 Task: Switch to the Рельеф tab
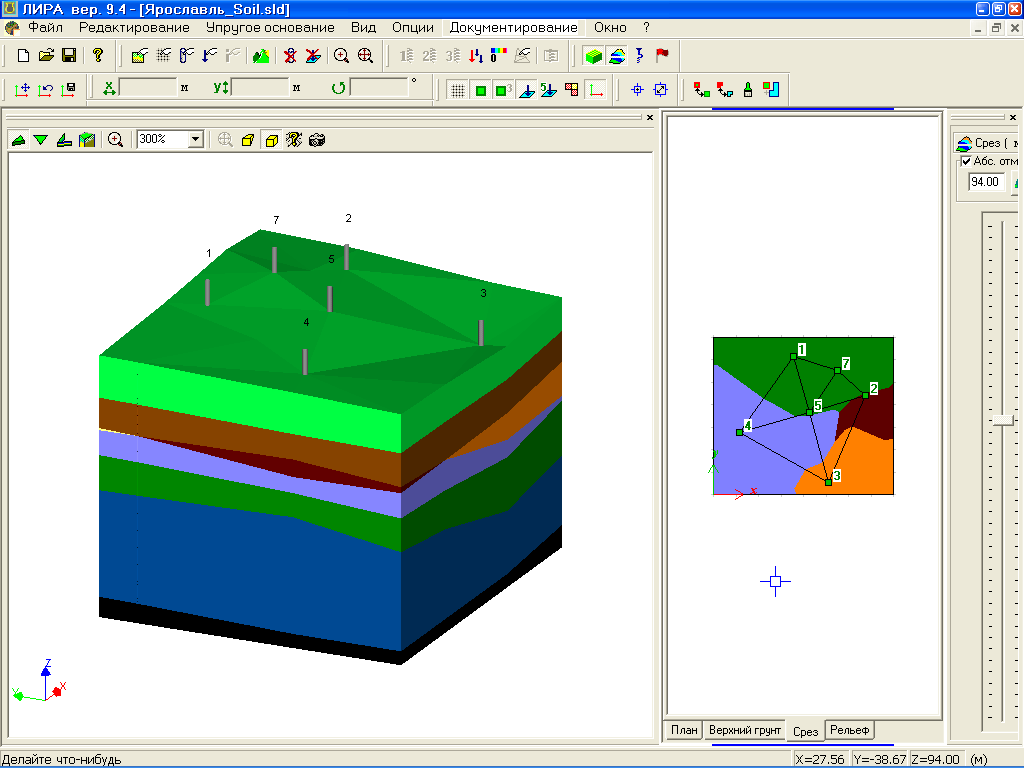click(850, 731)
